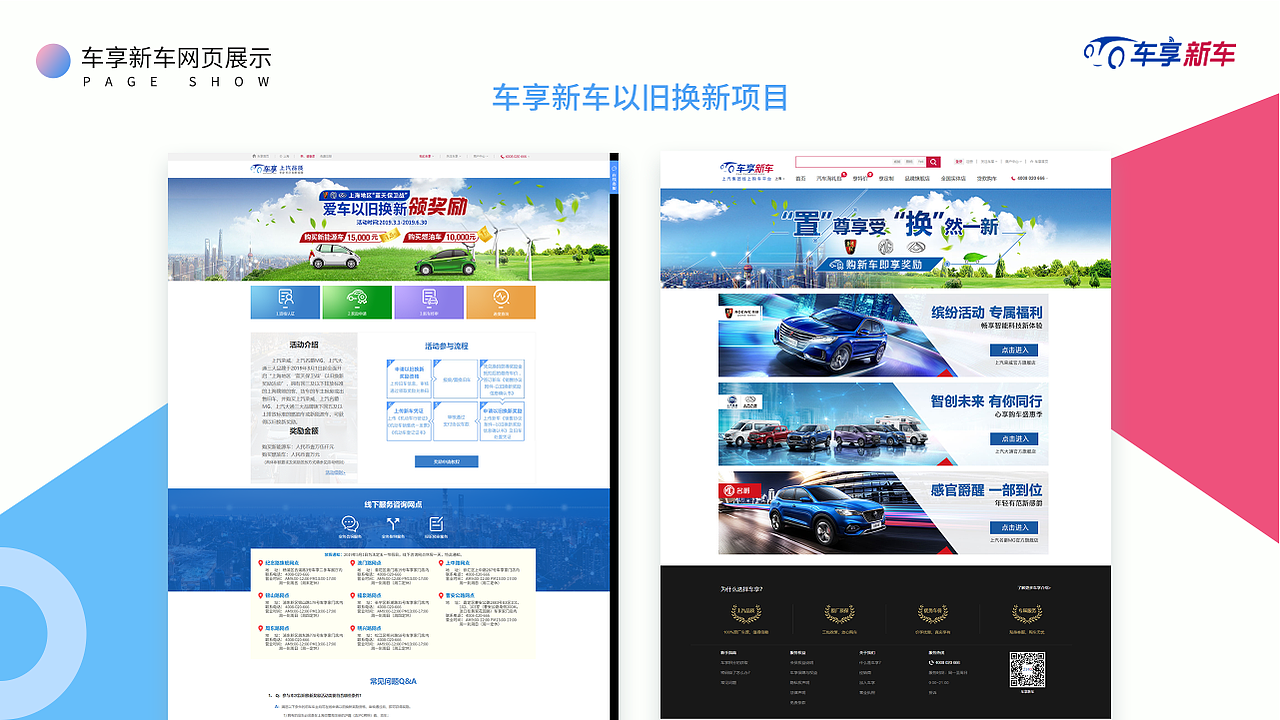This screenshot has width=1280, height=720.
Task: Click the 车享新车 logo on right page
Action: (x=746, y=166)
